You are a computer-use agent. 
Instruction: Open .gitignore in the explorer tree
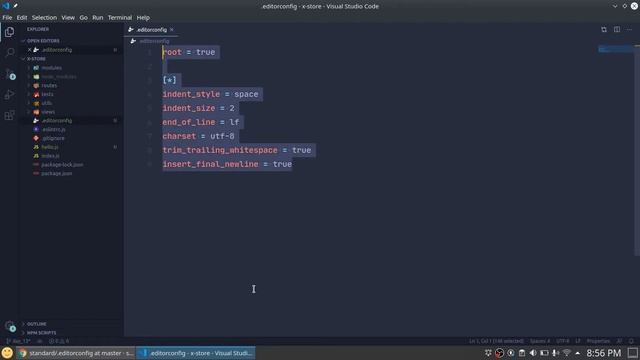point(53,138)
